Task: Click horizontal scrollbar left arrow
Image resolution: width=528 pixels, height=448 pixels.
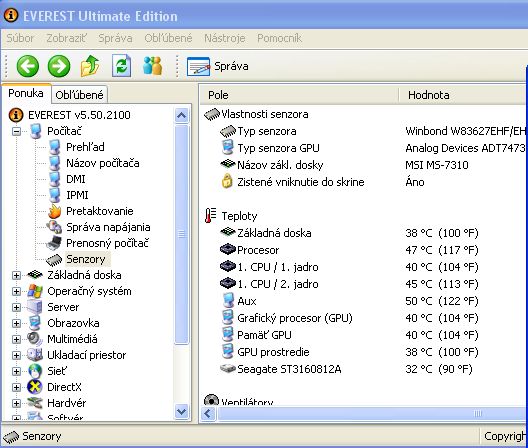Action: (x=208, y=413)
